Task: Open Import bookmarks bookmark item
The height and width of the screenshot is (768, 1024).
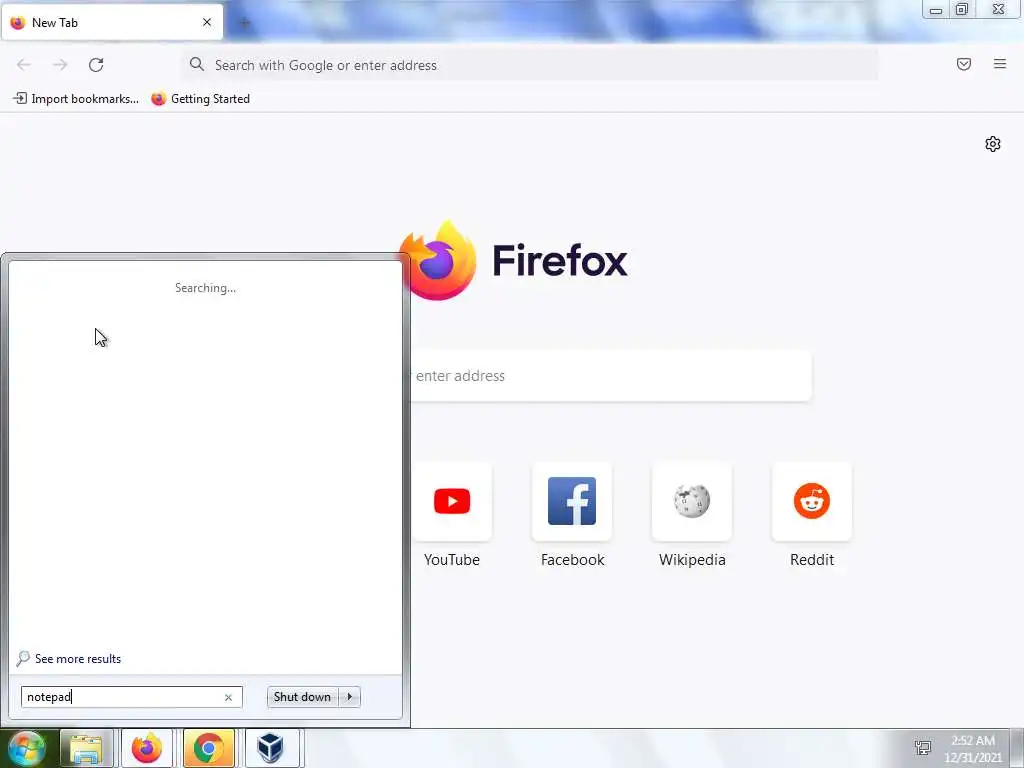Action: (76, 99)
